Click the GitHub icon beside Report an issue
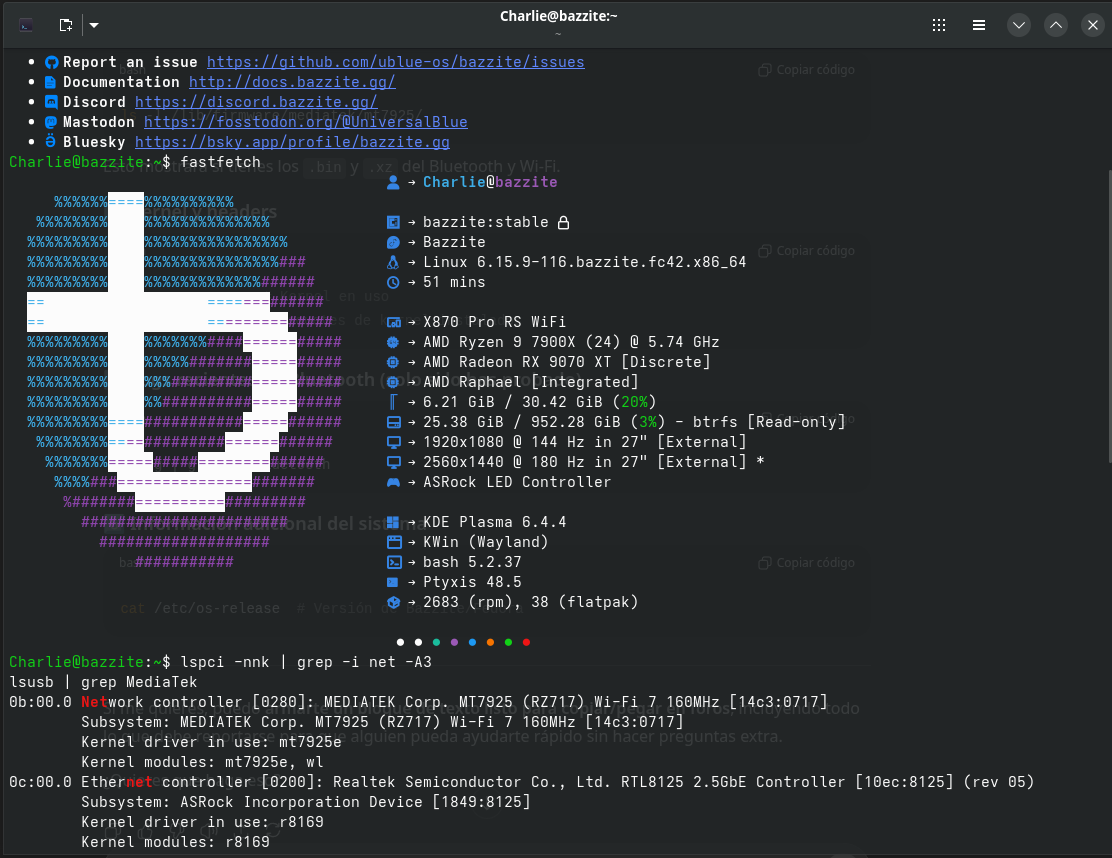The width and height of the screenshot is (1112, 858). [51, 62]
